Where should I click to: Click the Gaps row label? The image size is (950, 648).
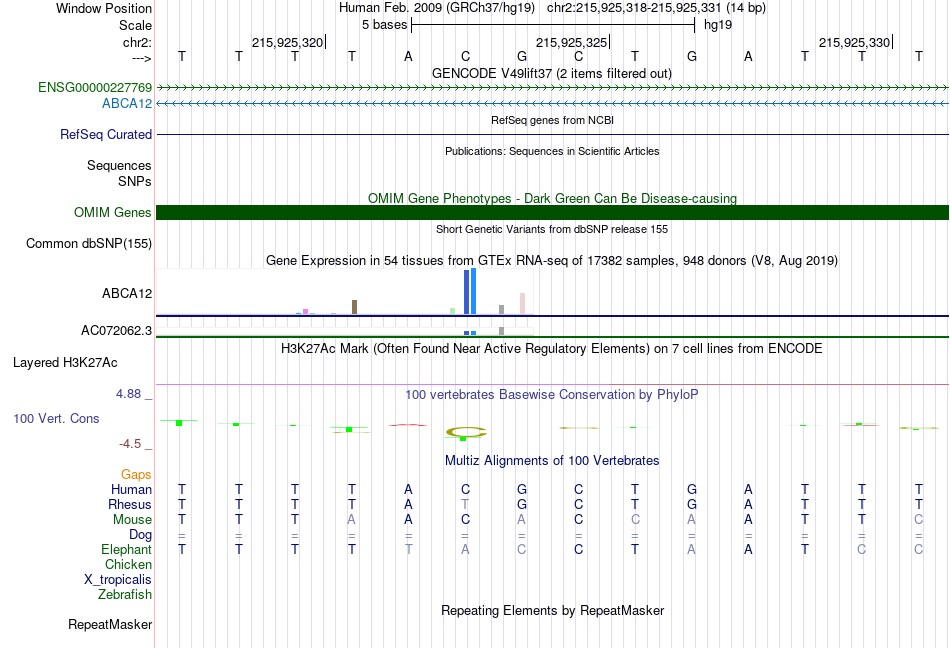(x=136, y=475)
